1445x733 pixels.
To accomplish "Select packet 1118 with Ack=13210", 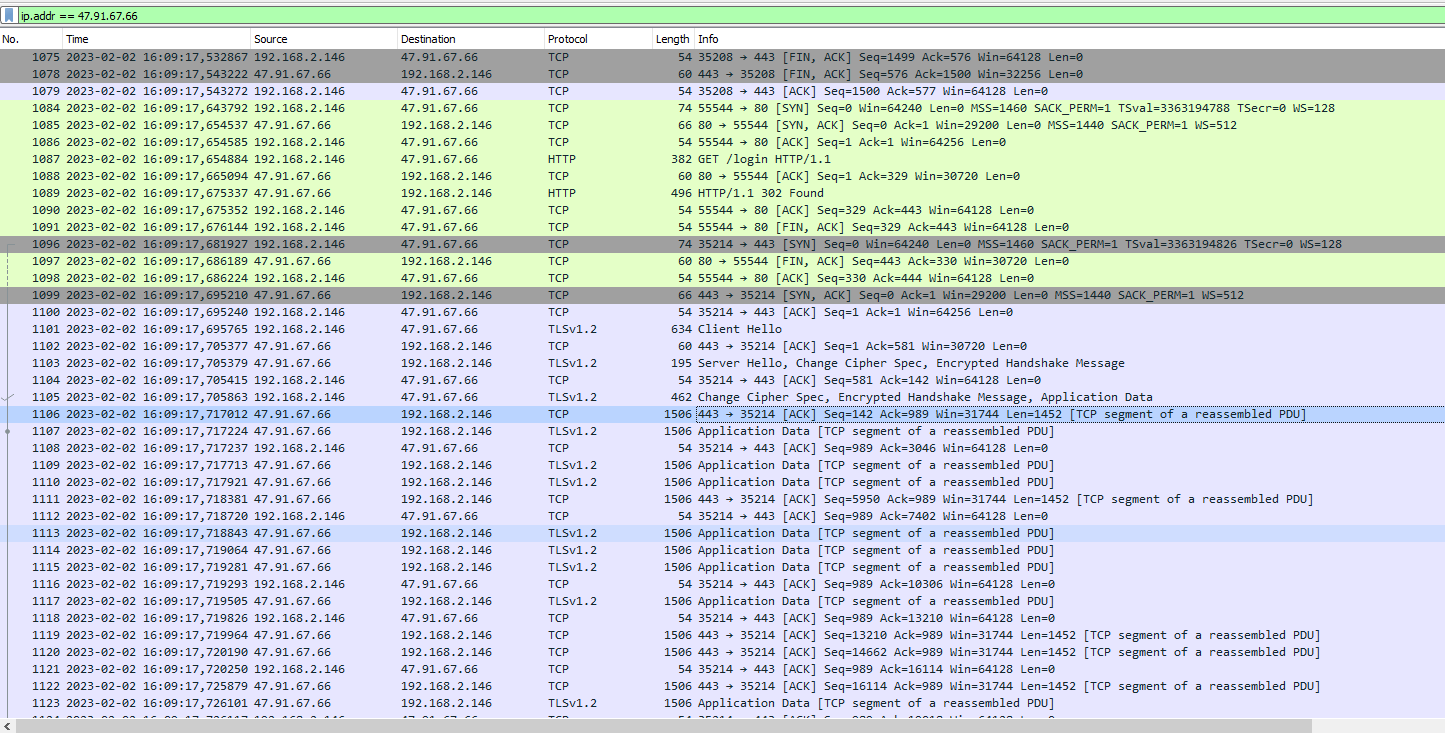I will (722, 618).
